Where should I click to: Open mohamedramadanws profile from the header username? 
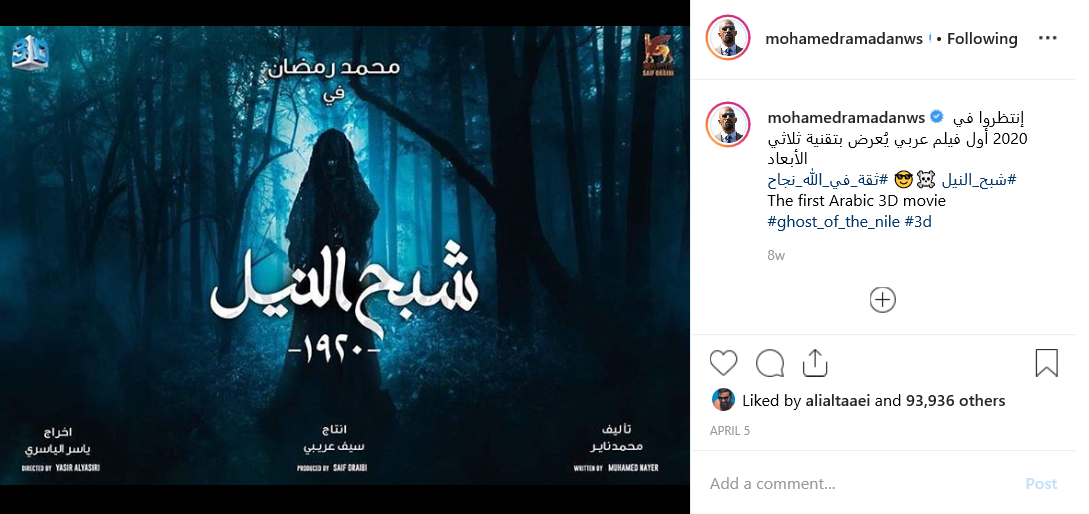(844, 39)
